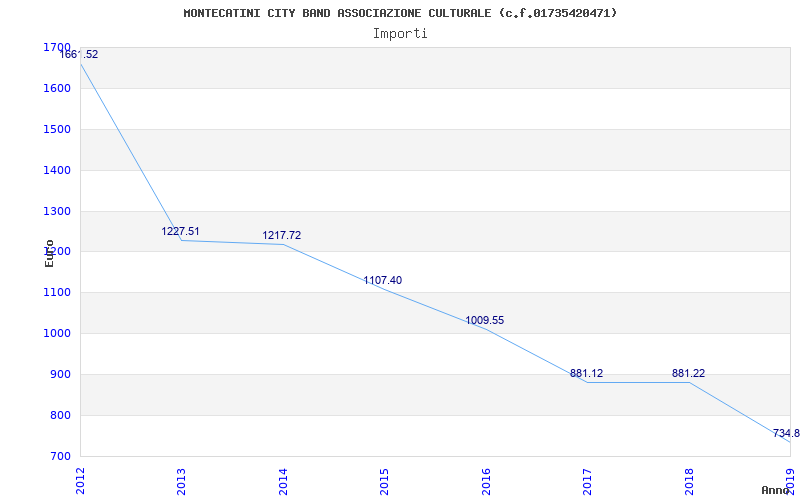
Task: Click the 2013 x-axis label
Action: pos(182,481)
